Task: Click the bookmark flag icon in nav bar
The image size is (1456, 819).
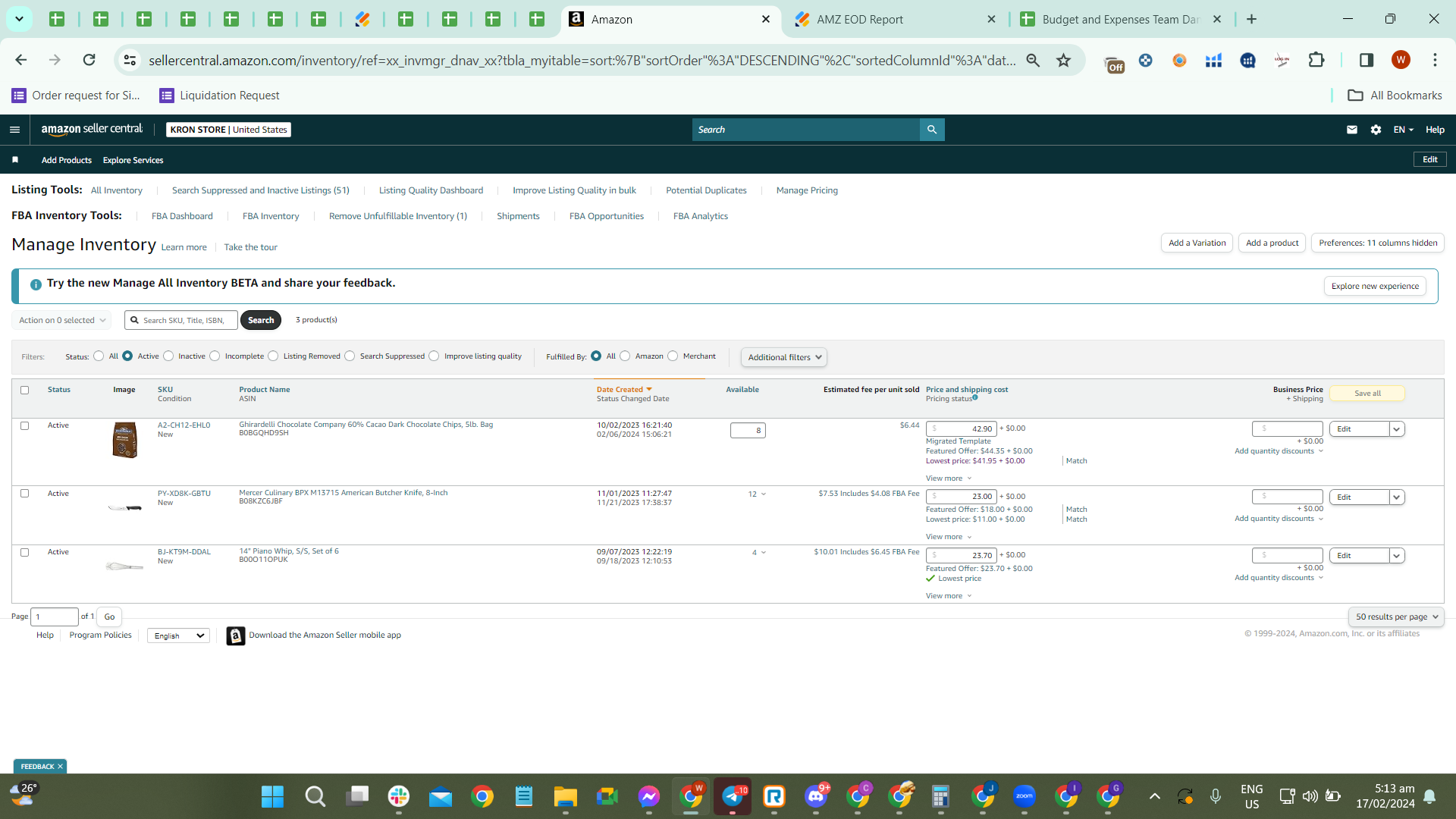Action: (15, 160)
